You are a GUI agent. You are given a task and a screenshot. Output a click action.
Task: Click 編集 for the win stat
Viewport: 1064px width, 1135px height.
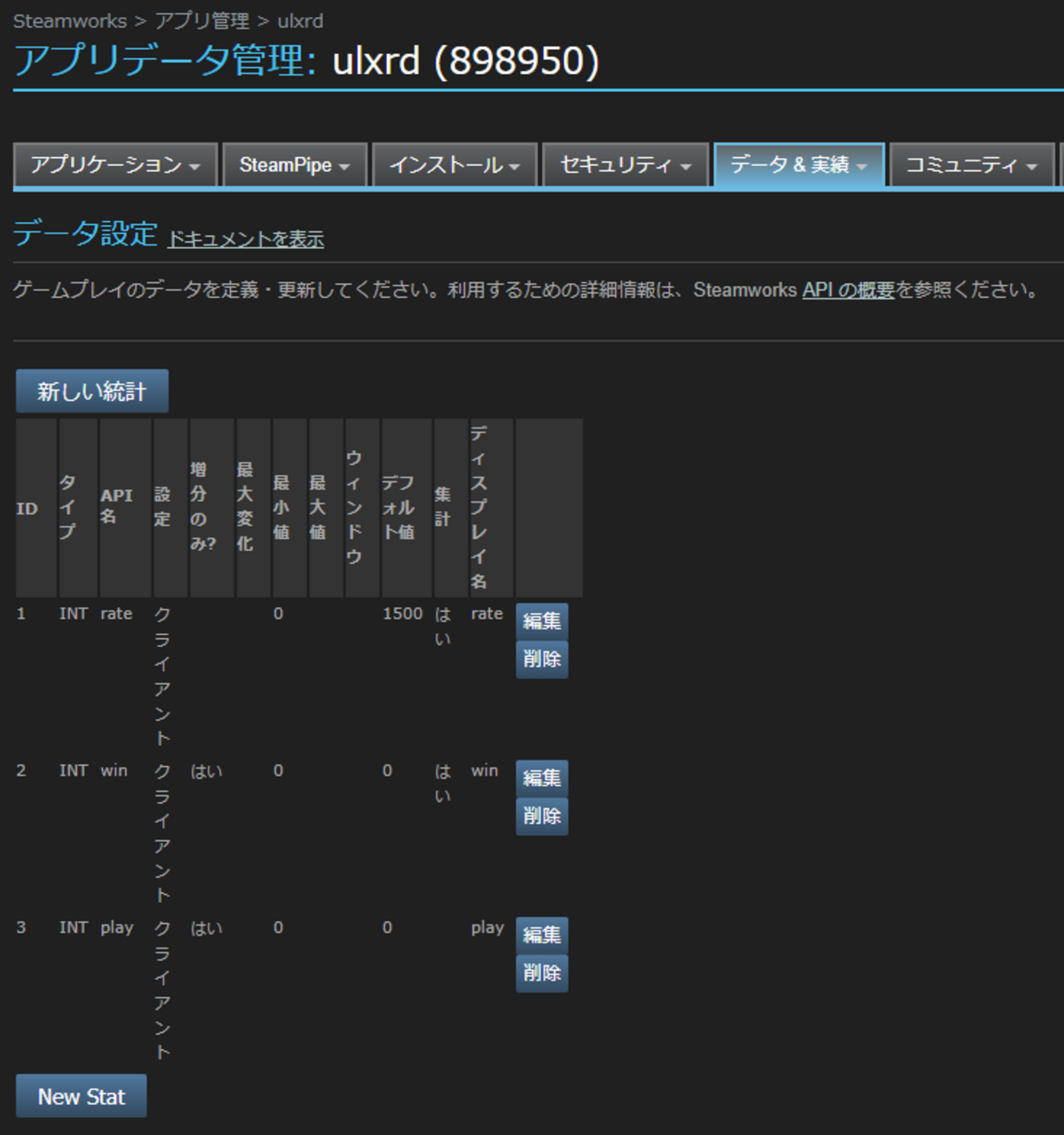coord(542,778)
